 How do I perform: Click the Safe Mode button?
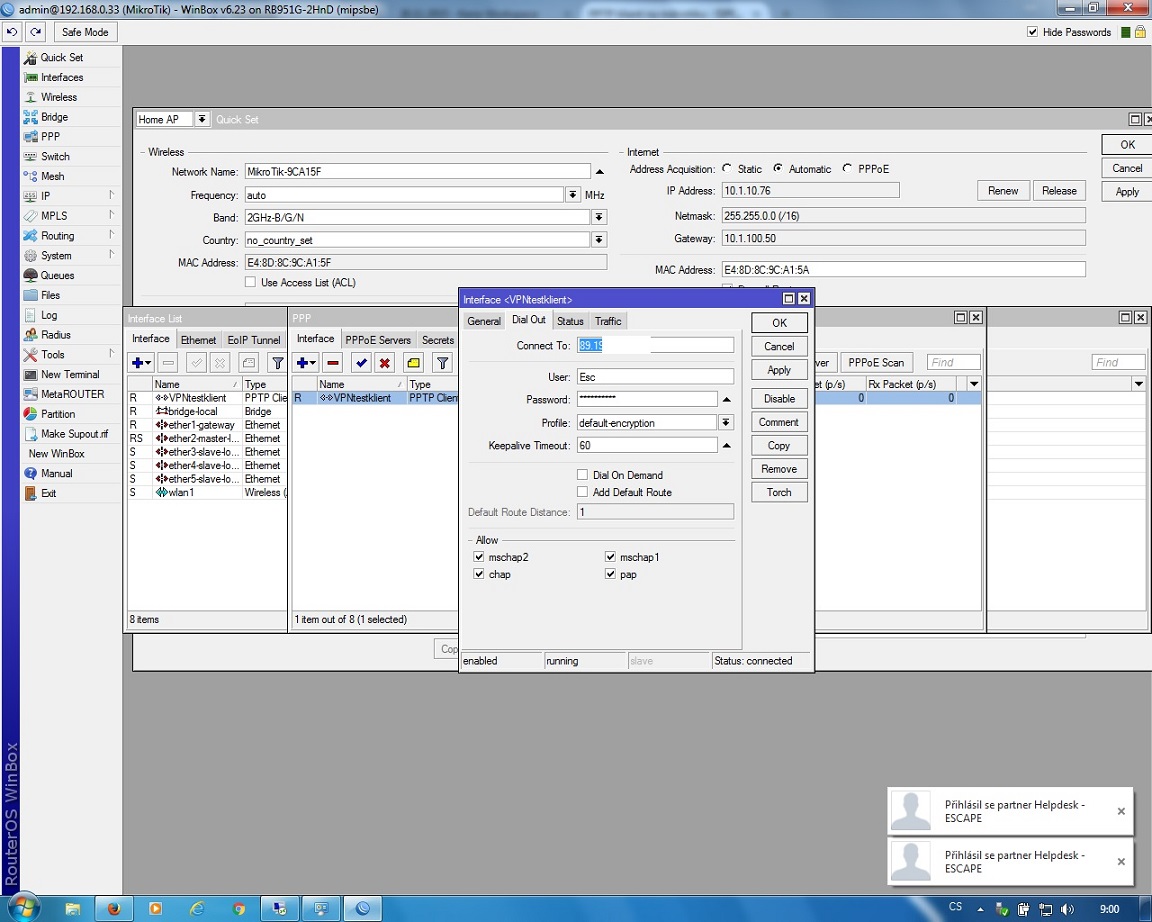(85, 32)
